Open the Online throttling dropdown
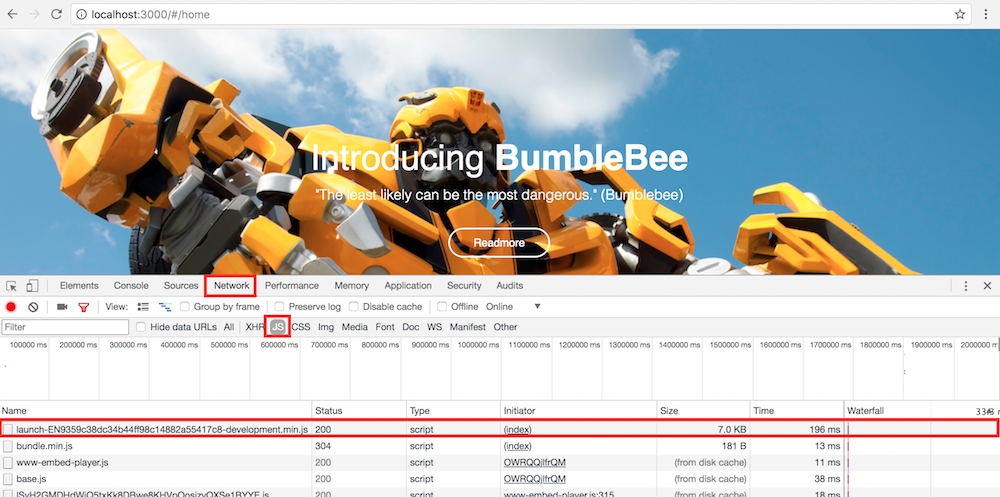Viewport: 1000px width, 497px height. pos(513,307)
